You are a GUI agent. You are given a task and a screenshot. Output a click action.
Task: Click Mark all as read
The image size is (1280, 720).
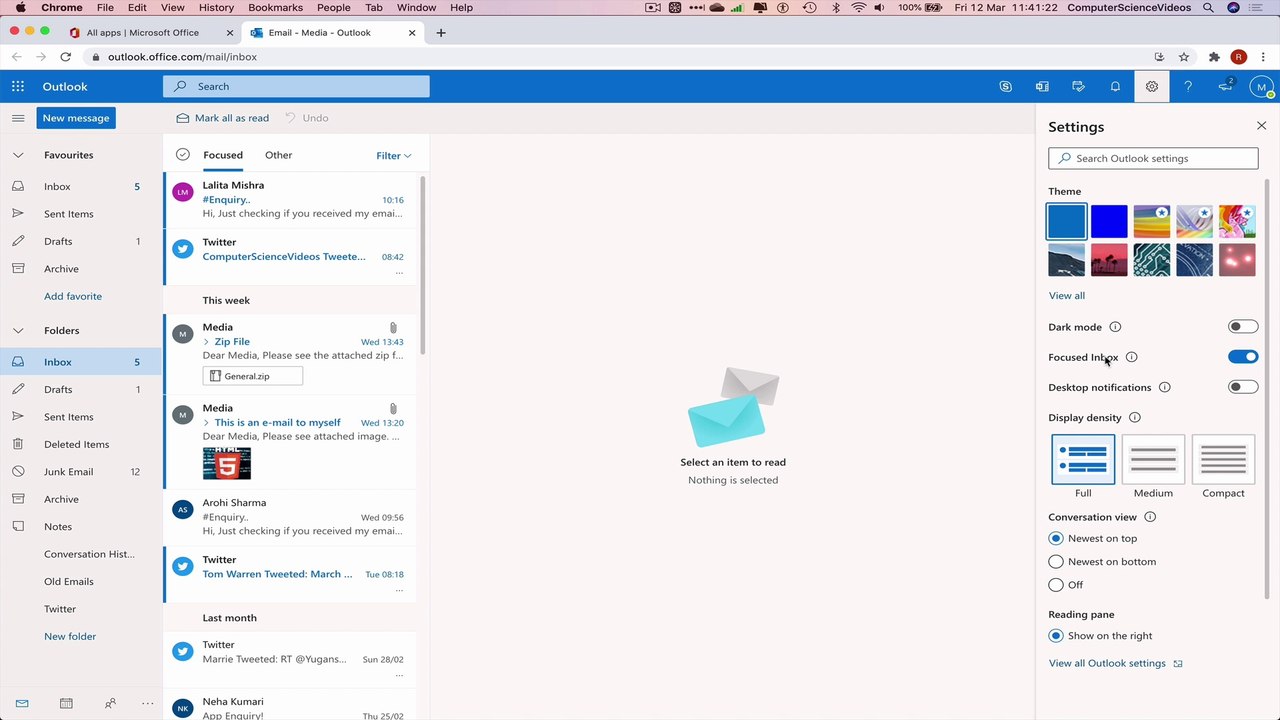(223, 118)
